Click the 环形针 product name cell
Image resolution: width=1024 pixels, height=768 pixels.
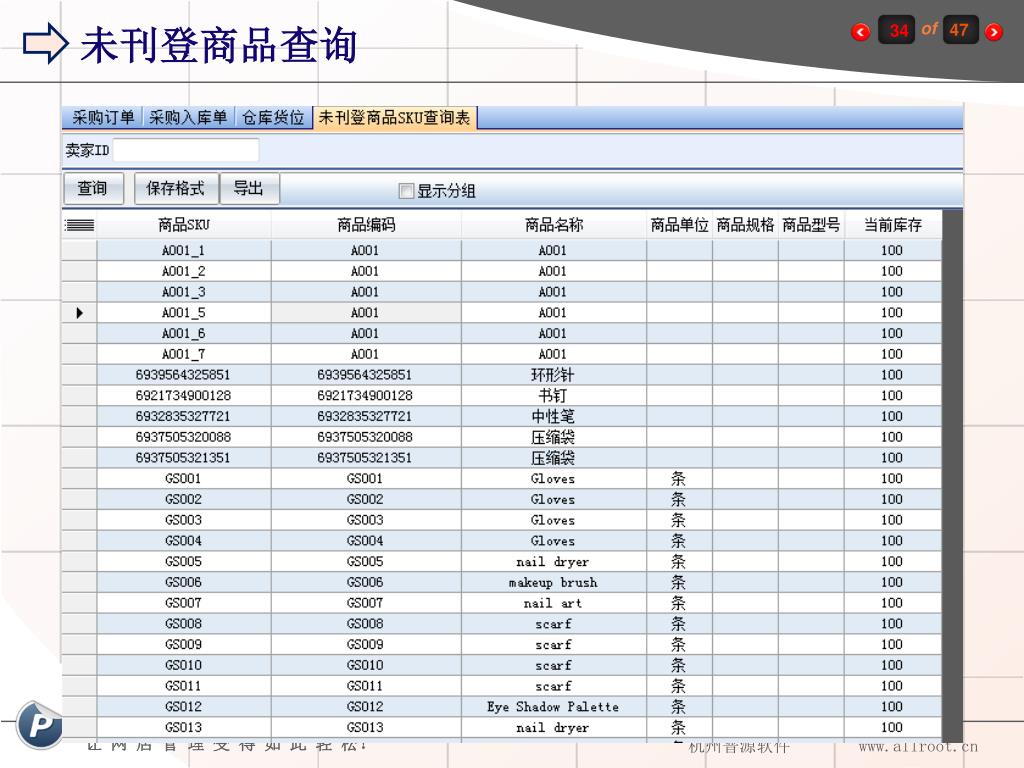[554, 375]
